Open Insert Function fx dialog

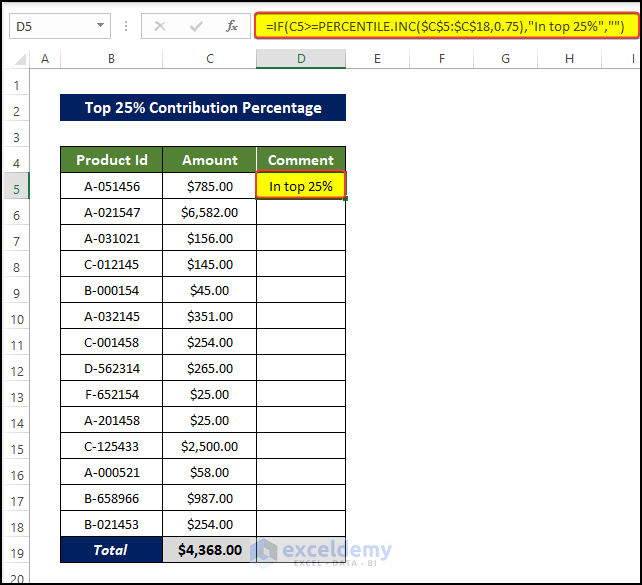pyautogui.click(x=232, y=26)
